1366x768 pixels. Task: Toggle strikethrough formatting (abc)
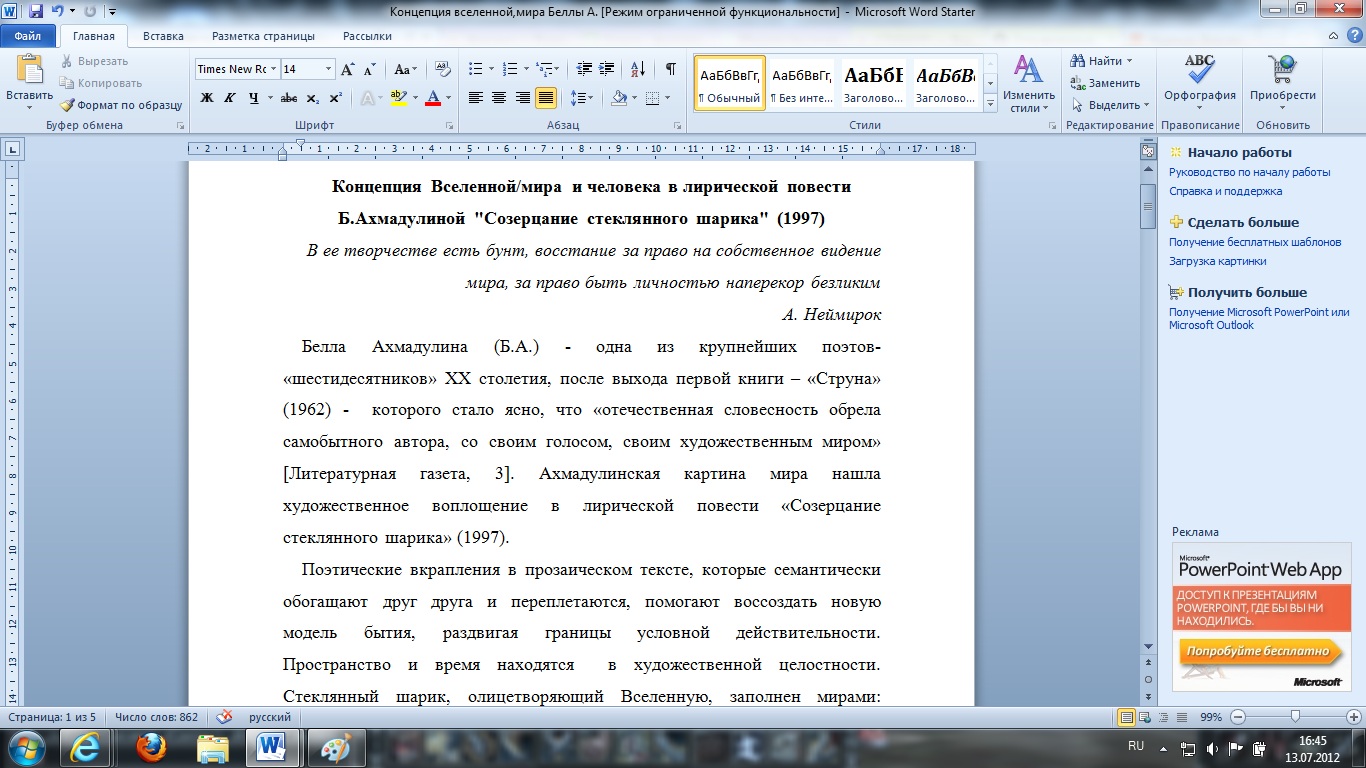(x=289, y=98)
